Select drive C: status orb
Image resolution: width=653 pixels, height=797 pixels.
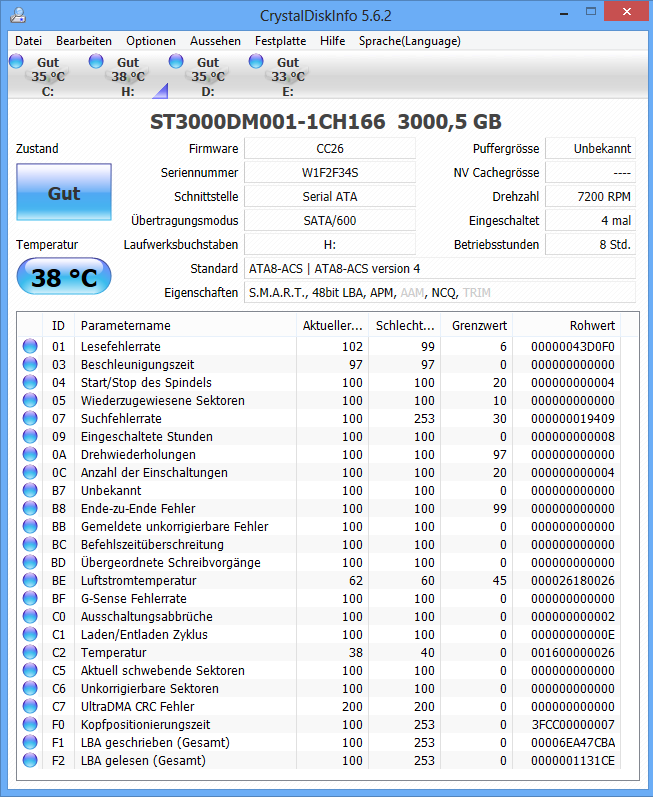tap(16, 62)
